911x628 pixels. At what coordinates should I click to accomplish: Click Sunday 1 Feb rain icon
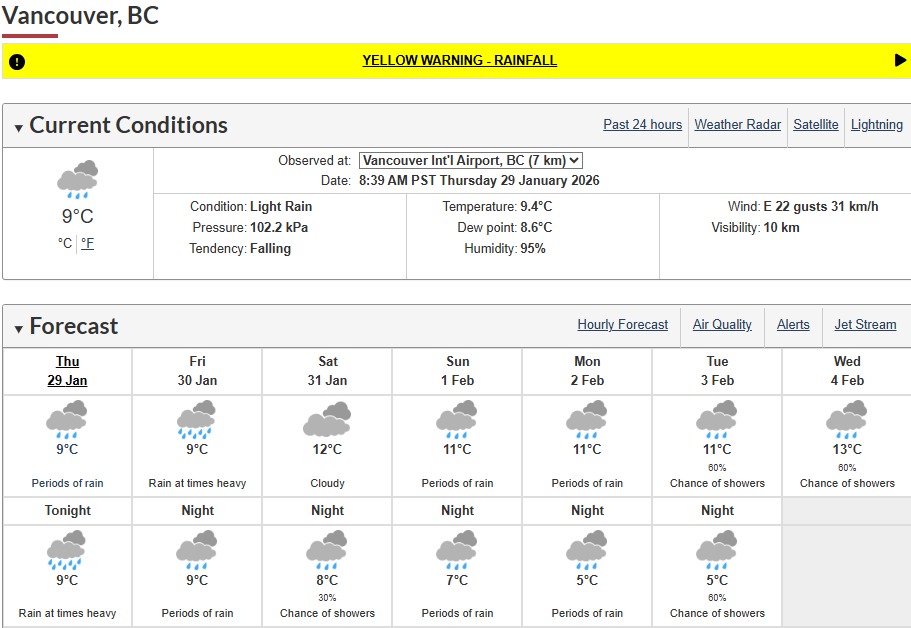[x=457, y=420]
